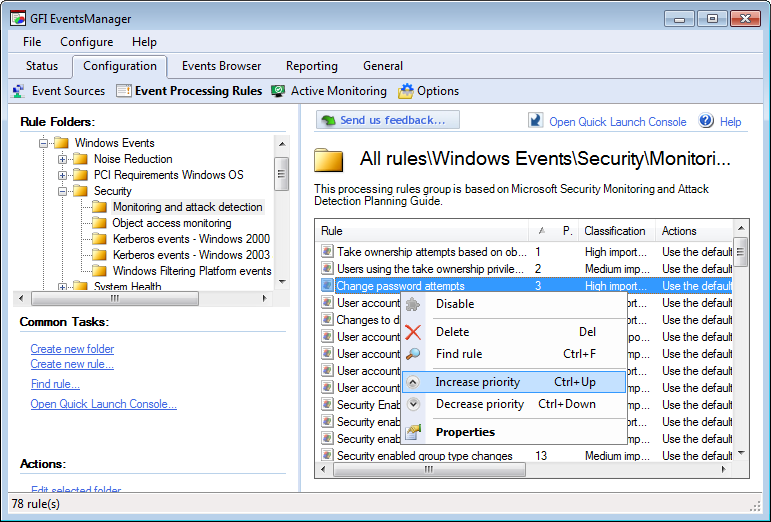Sort by the Rule column header
The height and width of the screenshot is (522, 771).
[x=423, y=231]
